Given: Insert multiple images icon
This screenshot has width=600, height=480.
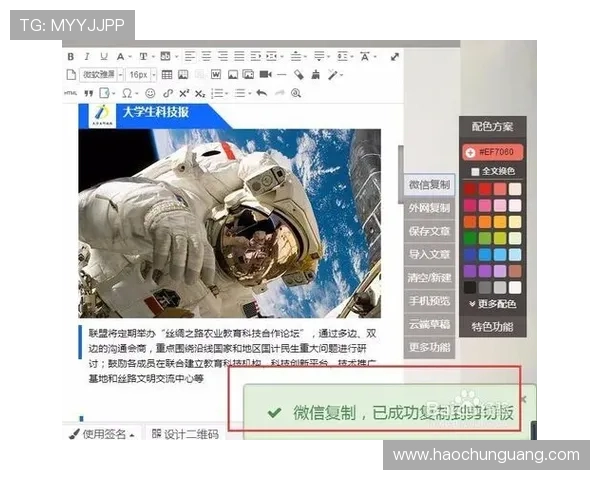Looking at the screenshot, I should (x=248, y=74).
